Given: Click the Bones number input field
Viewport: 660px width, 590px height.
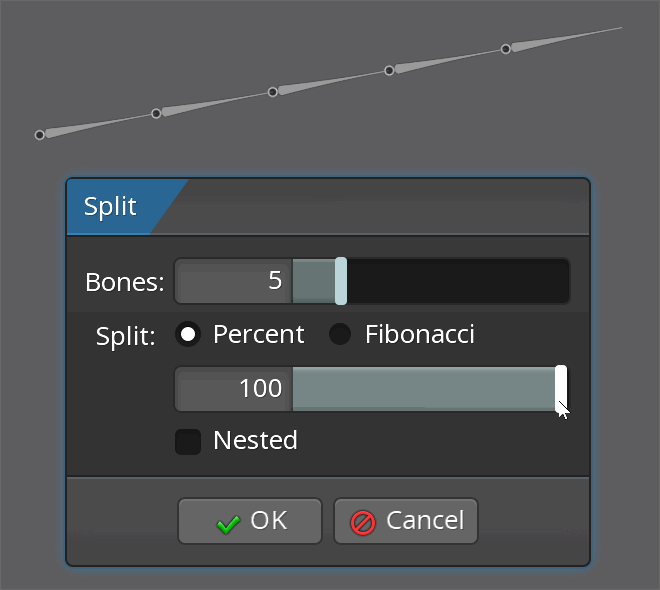Looking at the screenshot, I should (234, 281).
